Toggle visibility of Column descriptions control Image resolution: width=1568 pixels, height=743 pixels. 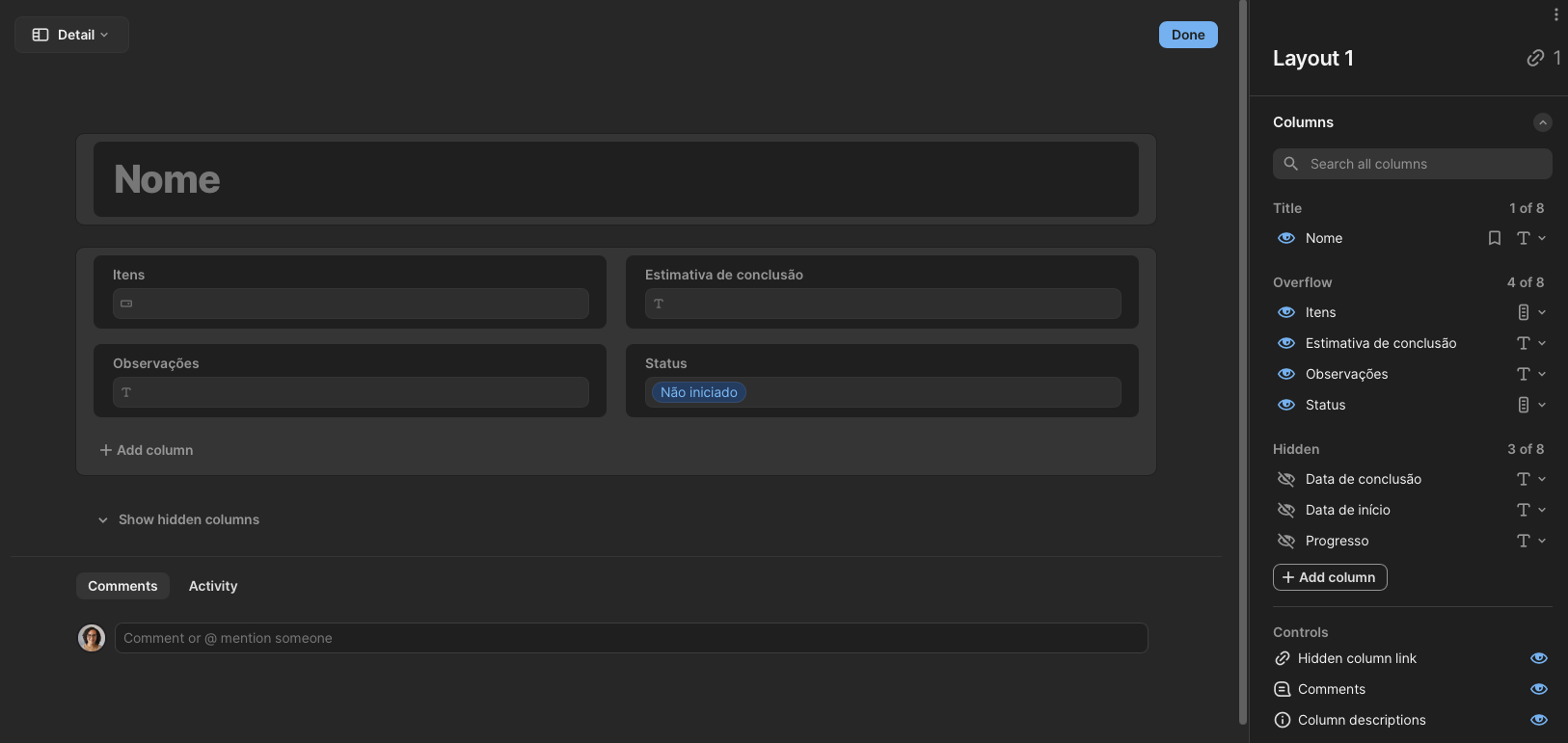click(x=1539, y=720)
